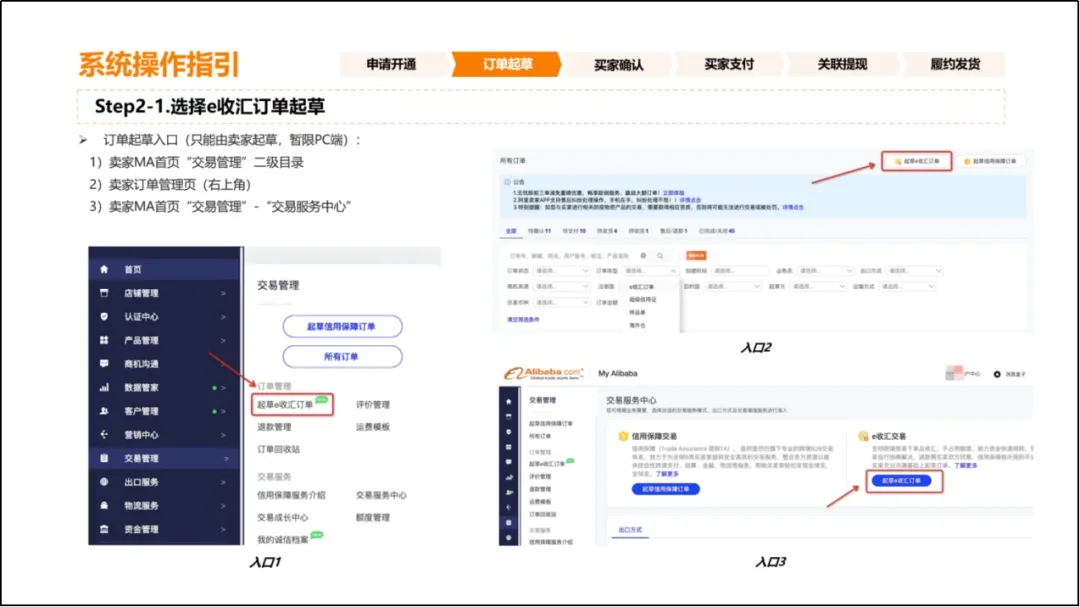Switch to the 买家支付 ribbon tab
This screenshot has height=607, width=1080.
[x=727, y=63]
